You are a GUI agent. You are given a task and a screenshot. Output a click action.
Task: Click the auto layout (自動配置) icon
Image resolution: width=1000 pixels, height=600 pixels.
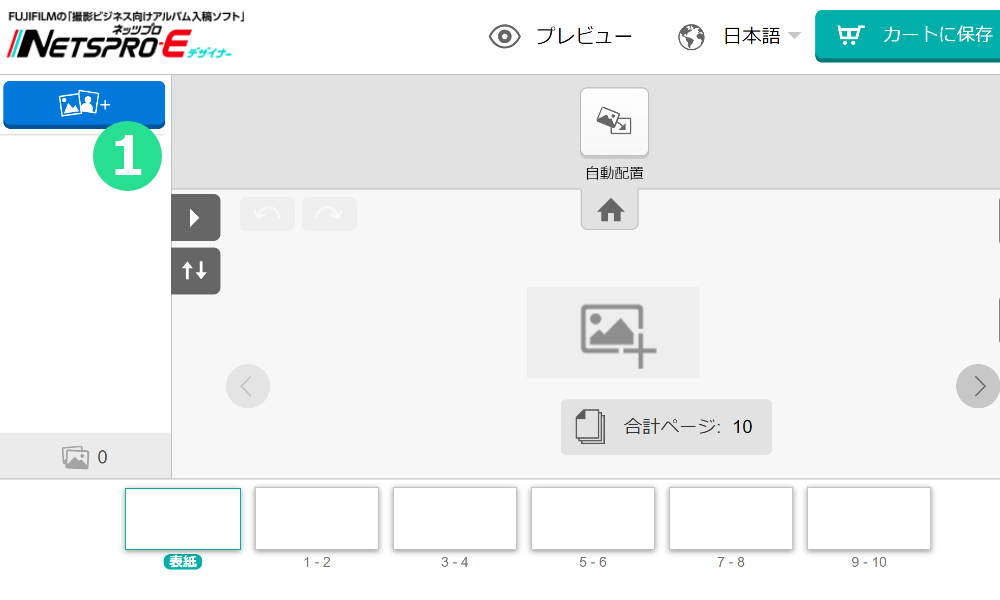614,122
